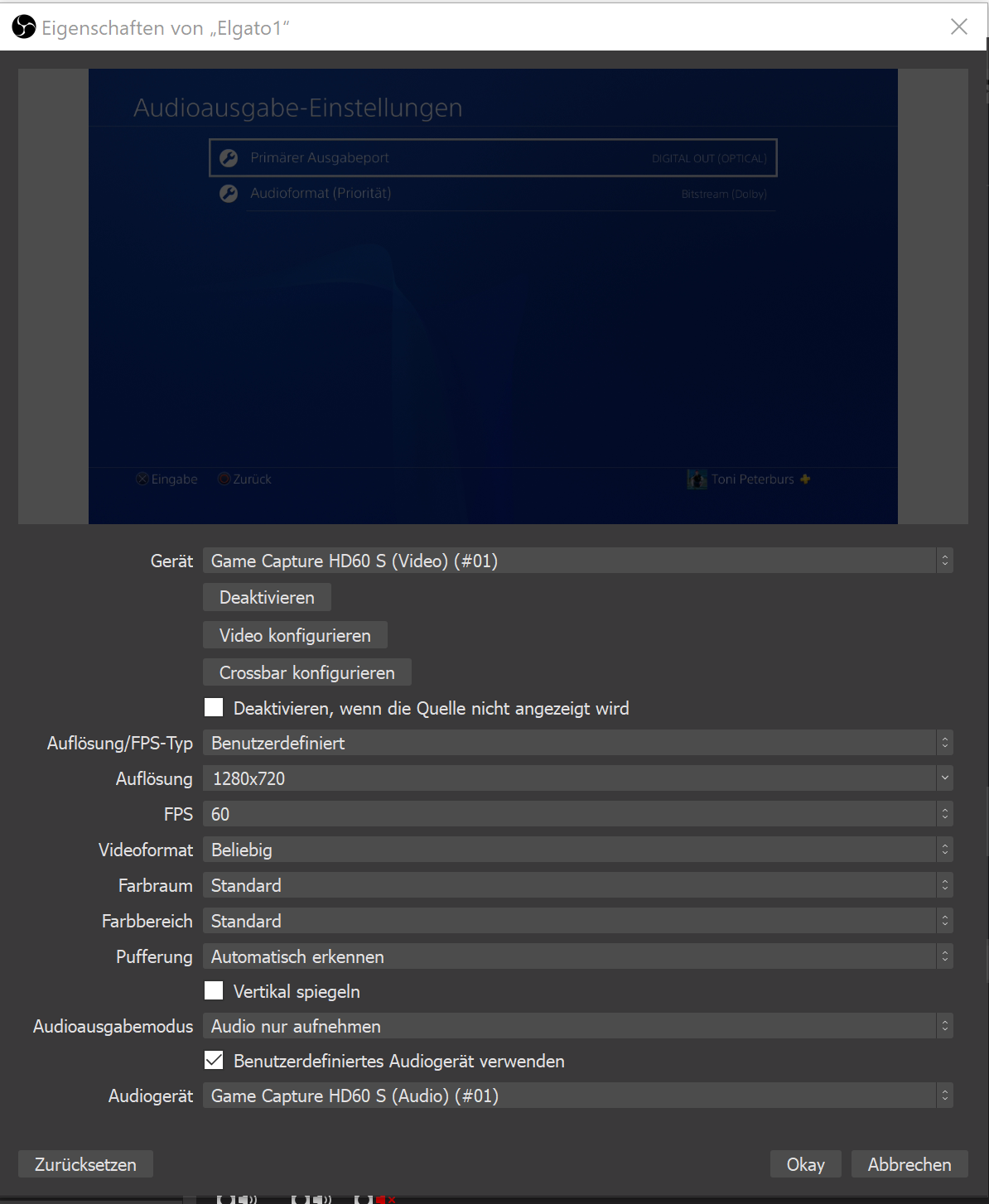Uncheck Benutzerdefiniertes Audiogerät verwenden

click(214, 1060)
